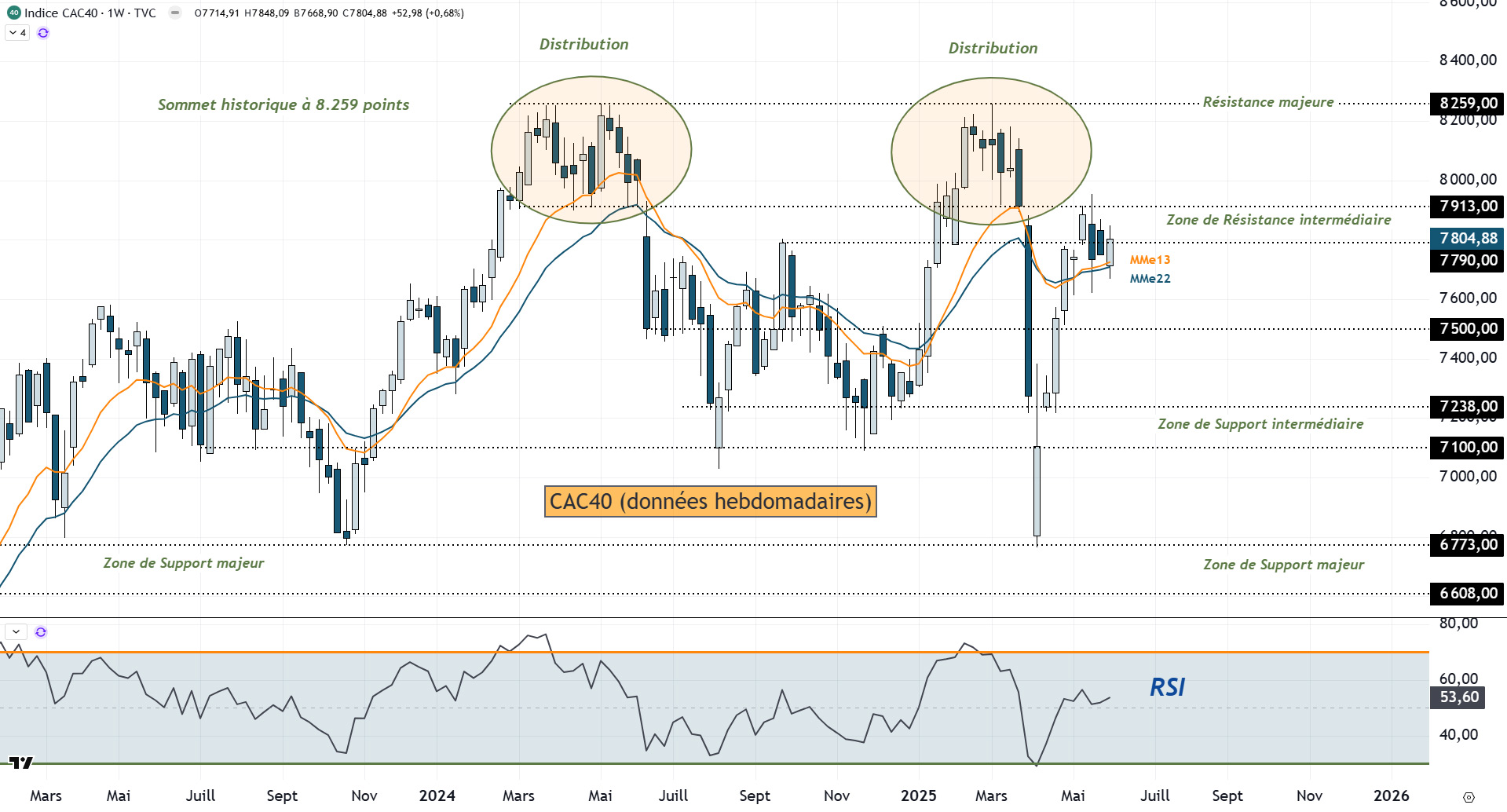Click the purple refresh icon in the RSI pane

pyautogui.click(x=41, y=632)
